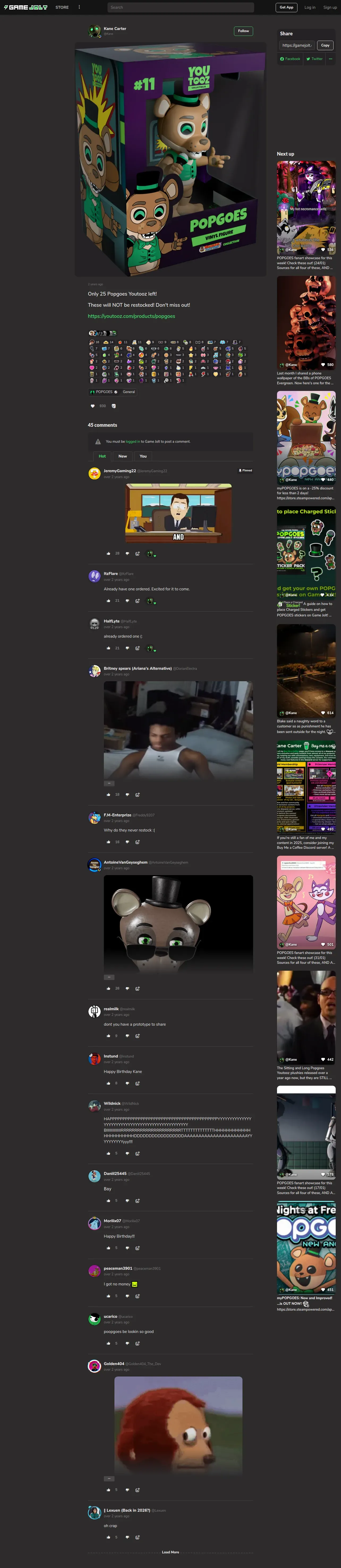Thumbs up Instund's Happy Birthday Kane comment
Screen dimensions: 341x1568
tap(108, 1084)
